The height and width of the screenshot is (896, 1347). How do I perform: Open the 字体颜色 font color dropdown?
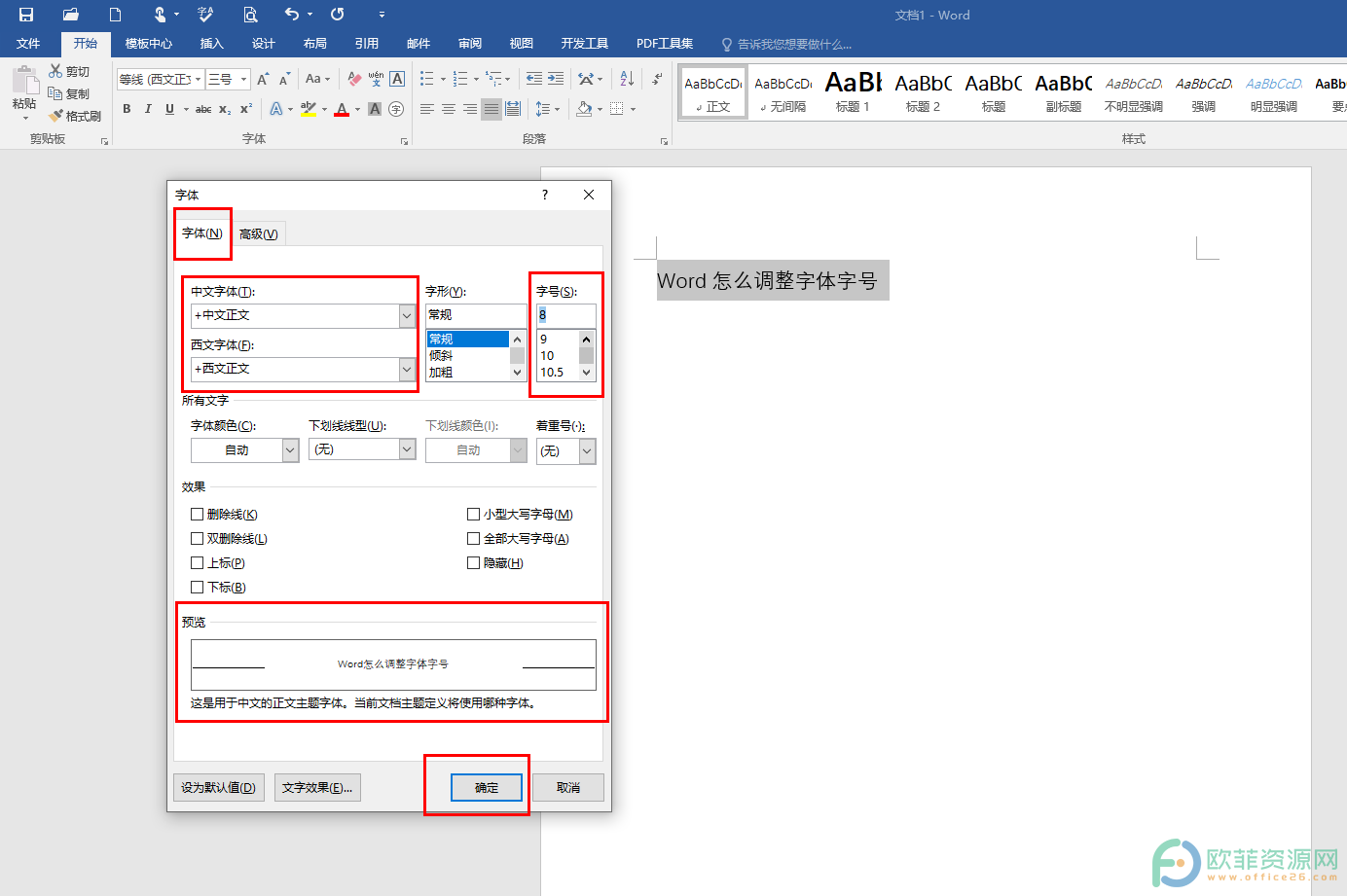[290, 450]
